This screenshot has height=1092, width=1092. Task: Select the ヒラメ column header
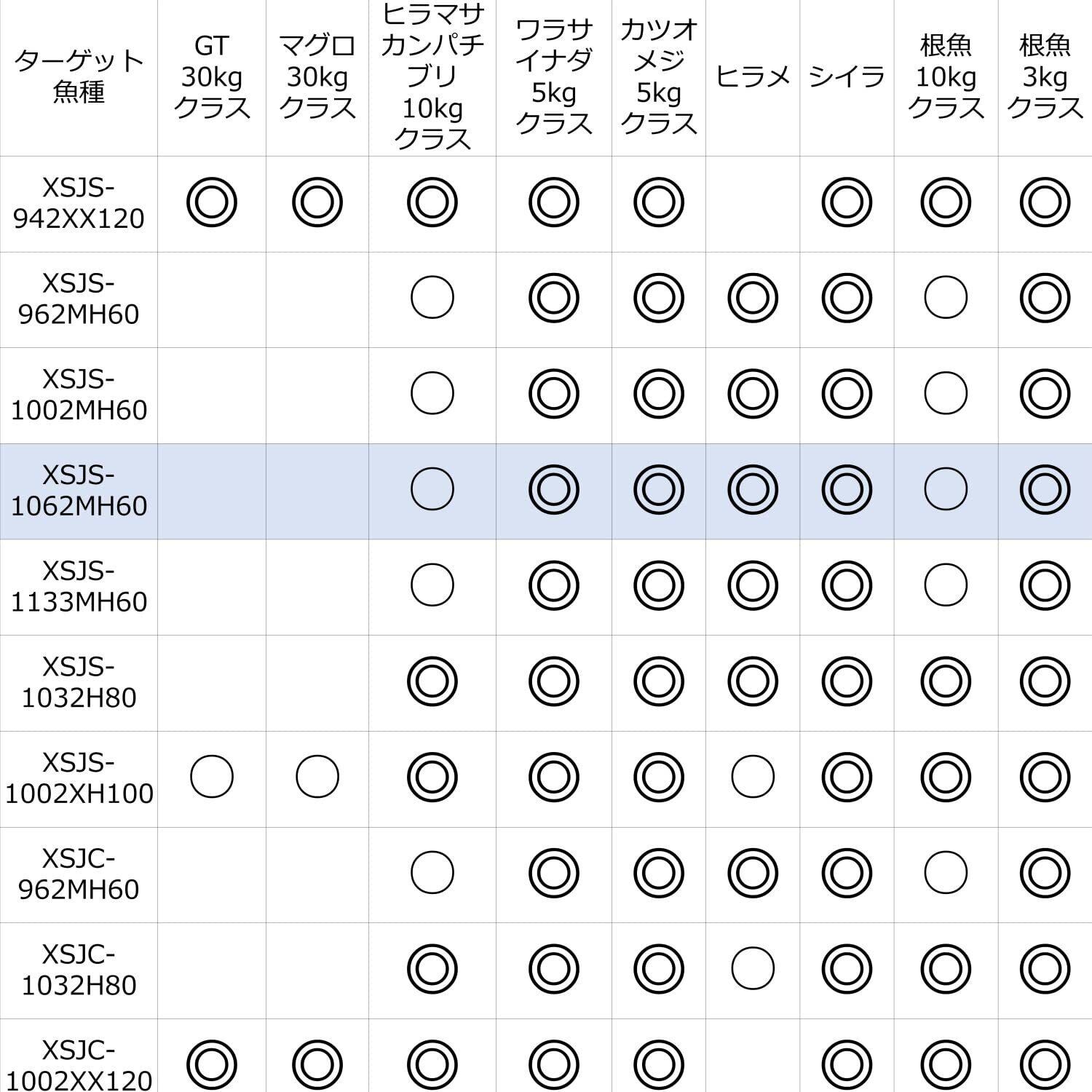(753, 76)
